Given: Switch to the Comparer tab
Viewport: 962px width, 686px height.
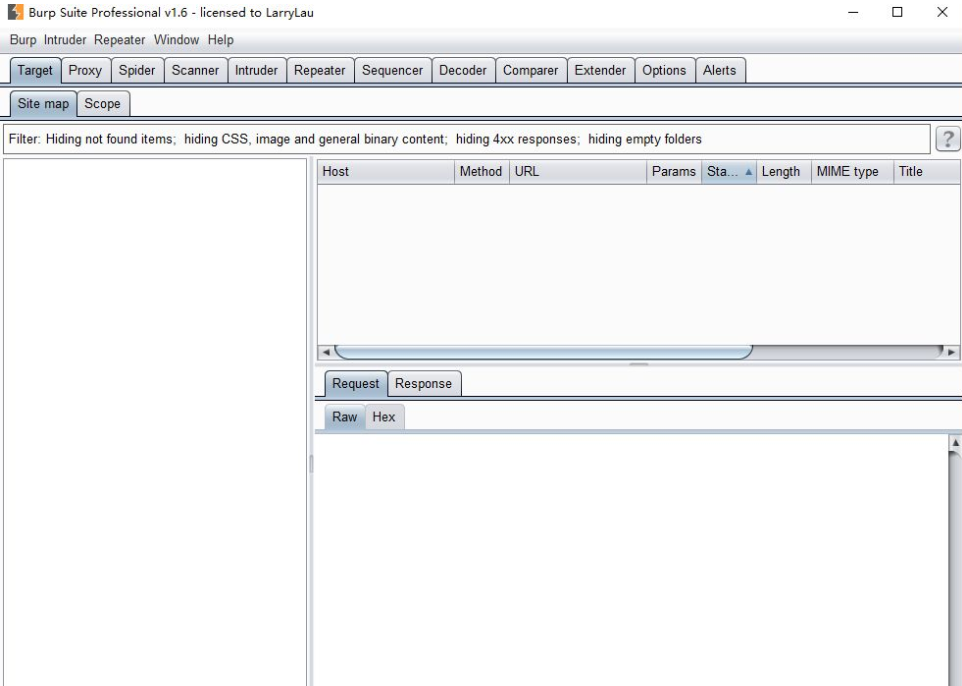Looking at the screenshot, I should point(531,70).
